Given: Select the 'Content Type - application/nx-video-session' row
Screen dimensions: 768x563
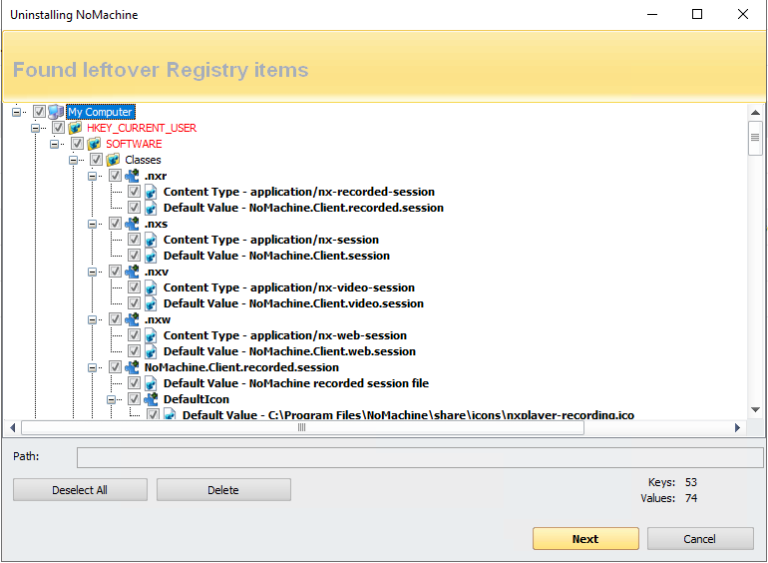Looking at the screenshot, I should tap(289, 288).
